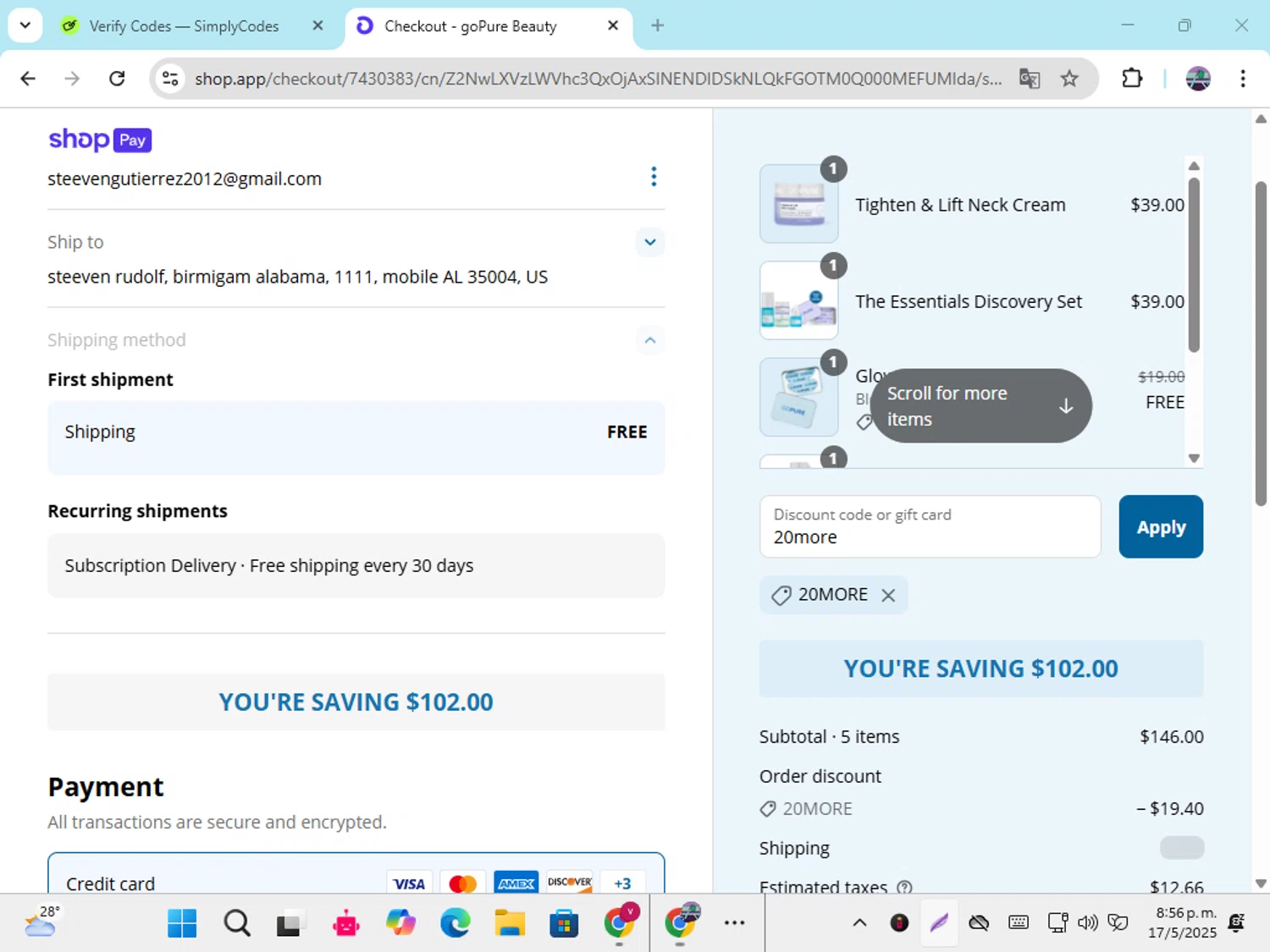1270x952 pixels.
Task: Open the clock showing 8:56 p.m.
Action: (x=1183, y=923)
